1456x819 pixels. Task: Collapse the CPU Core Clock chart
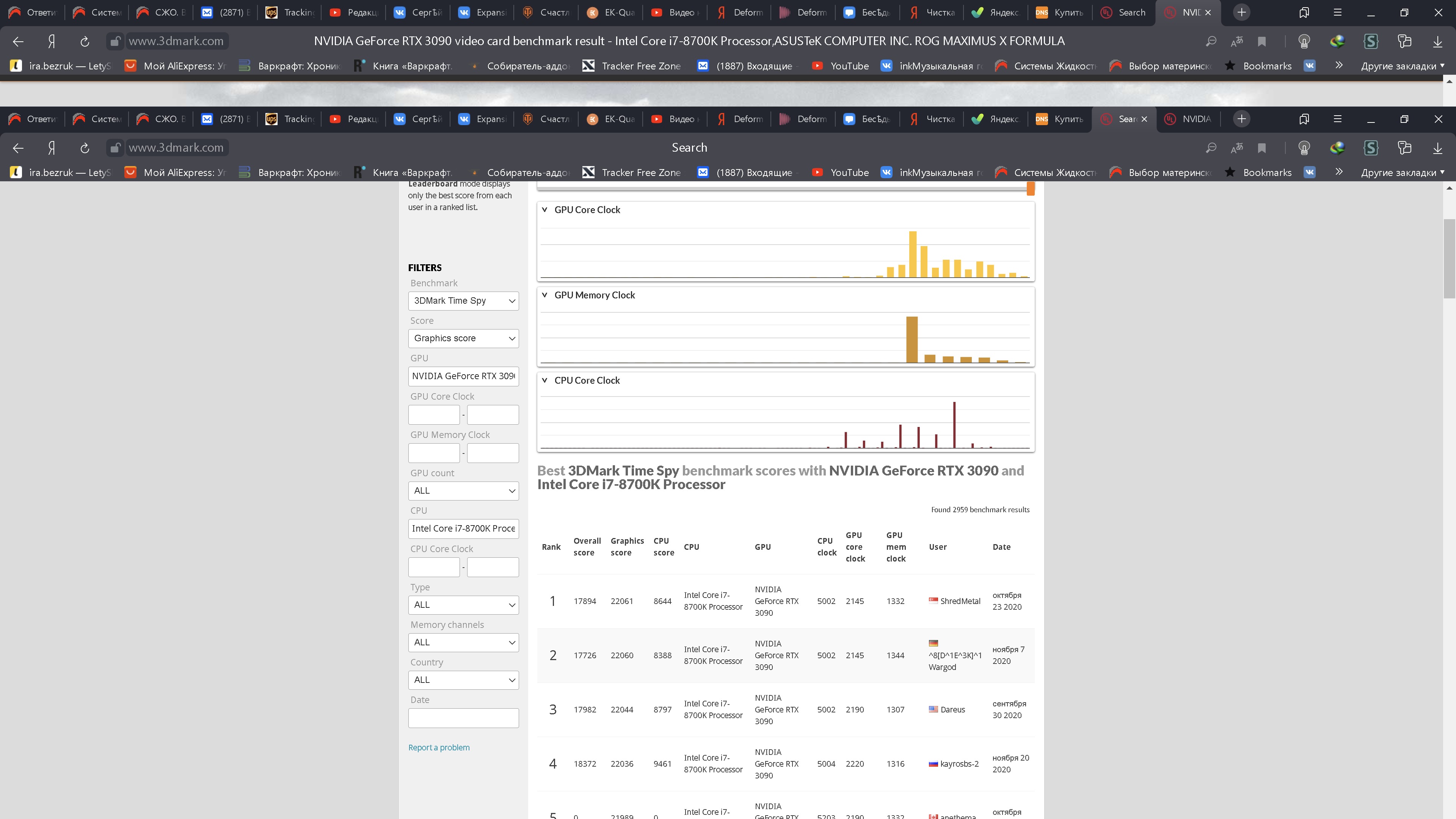(544, 380)
